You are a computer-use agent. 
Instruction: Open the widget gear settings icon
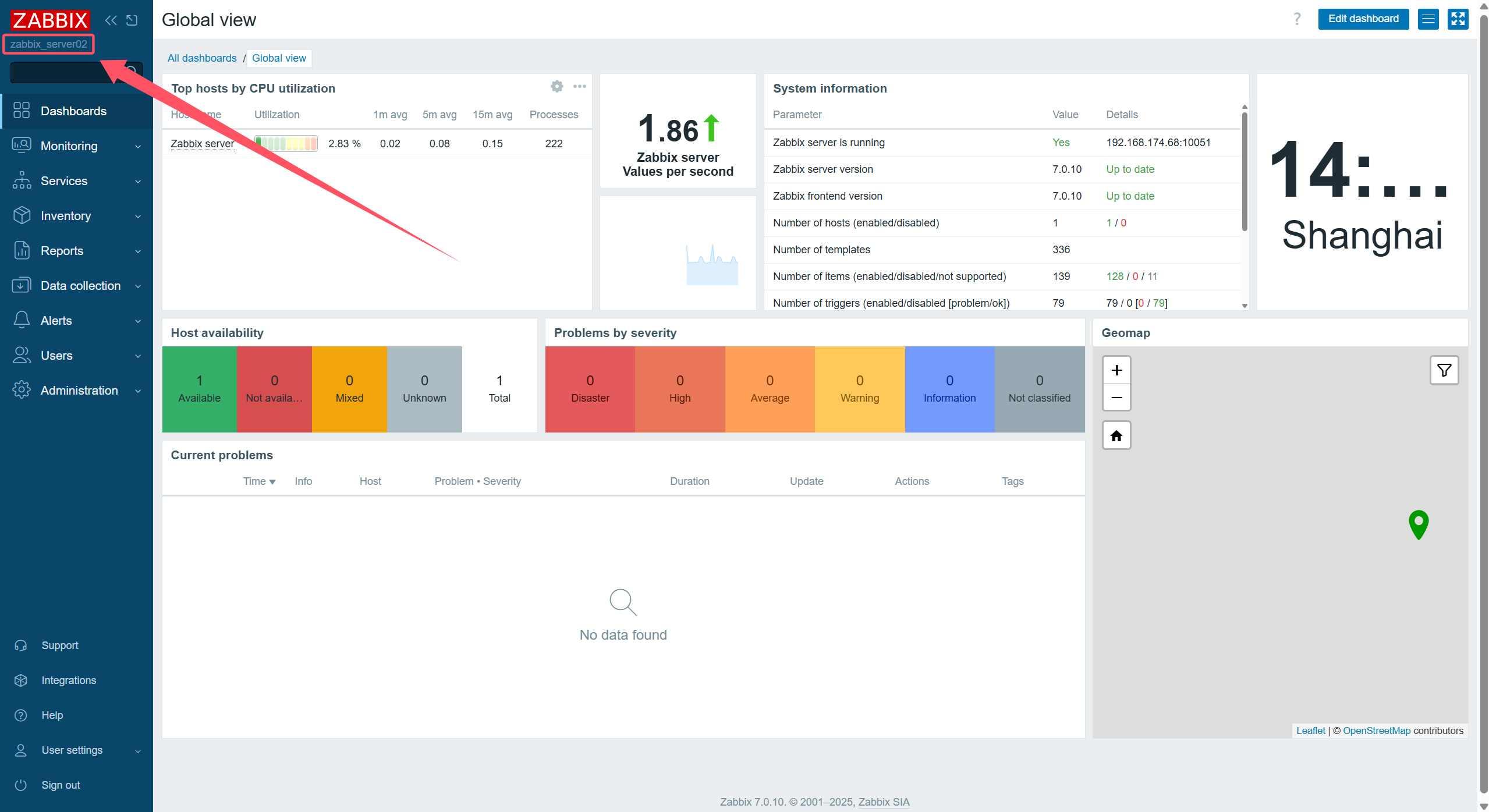pos(557,86)
